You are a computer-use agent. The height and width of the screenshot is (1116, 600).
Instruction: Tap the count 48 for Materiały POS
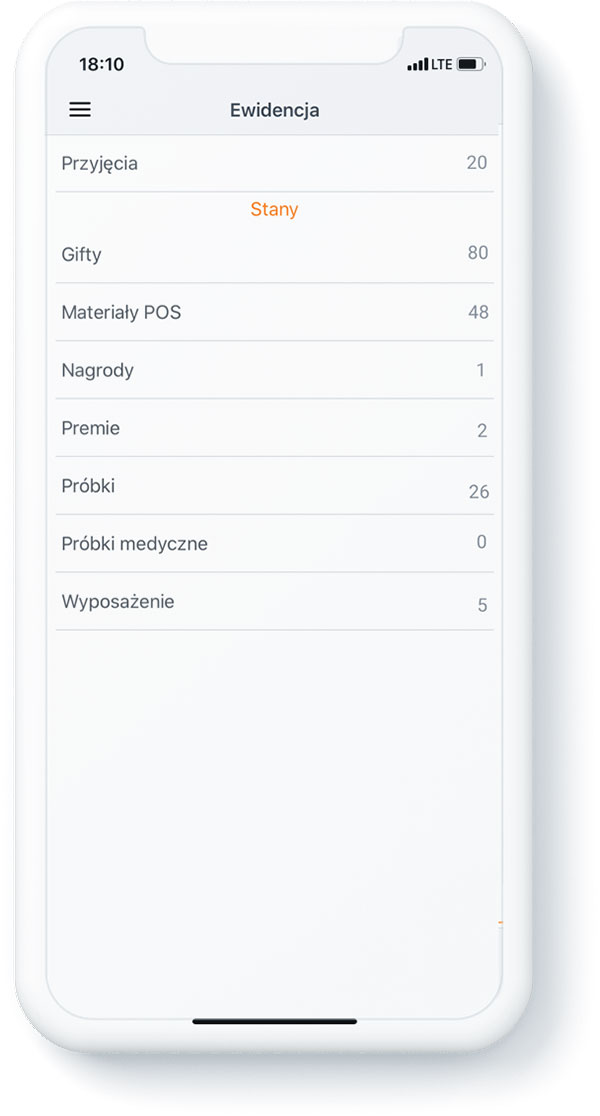pyautogui.click(x=478, y=312)
